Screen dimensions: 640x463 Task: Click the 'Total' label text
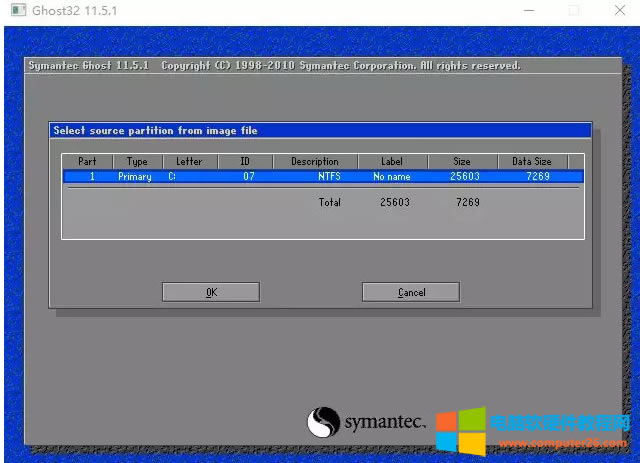pyautogui.click(x=329, y=202)
